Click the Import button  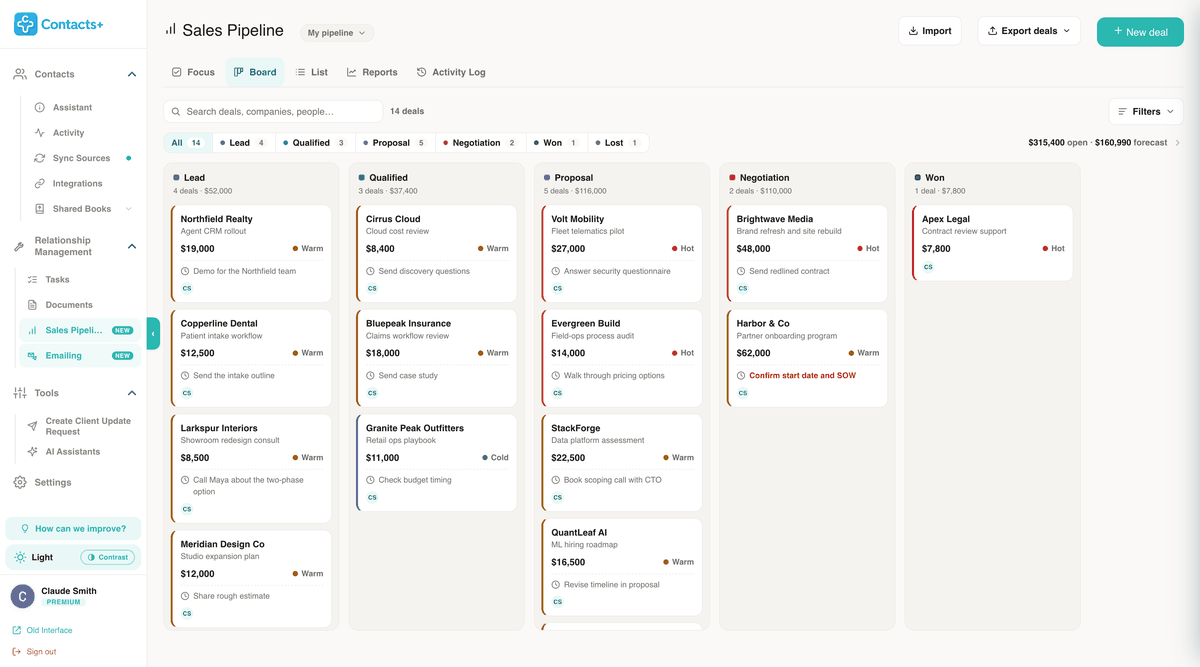tap(930, 31)
